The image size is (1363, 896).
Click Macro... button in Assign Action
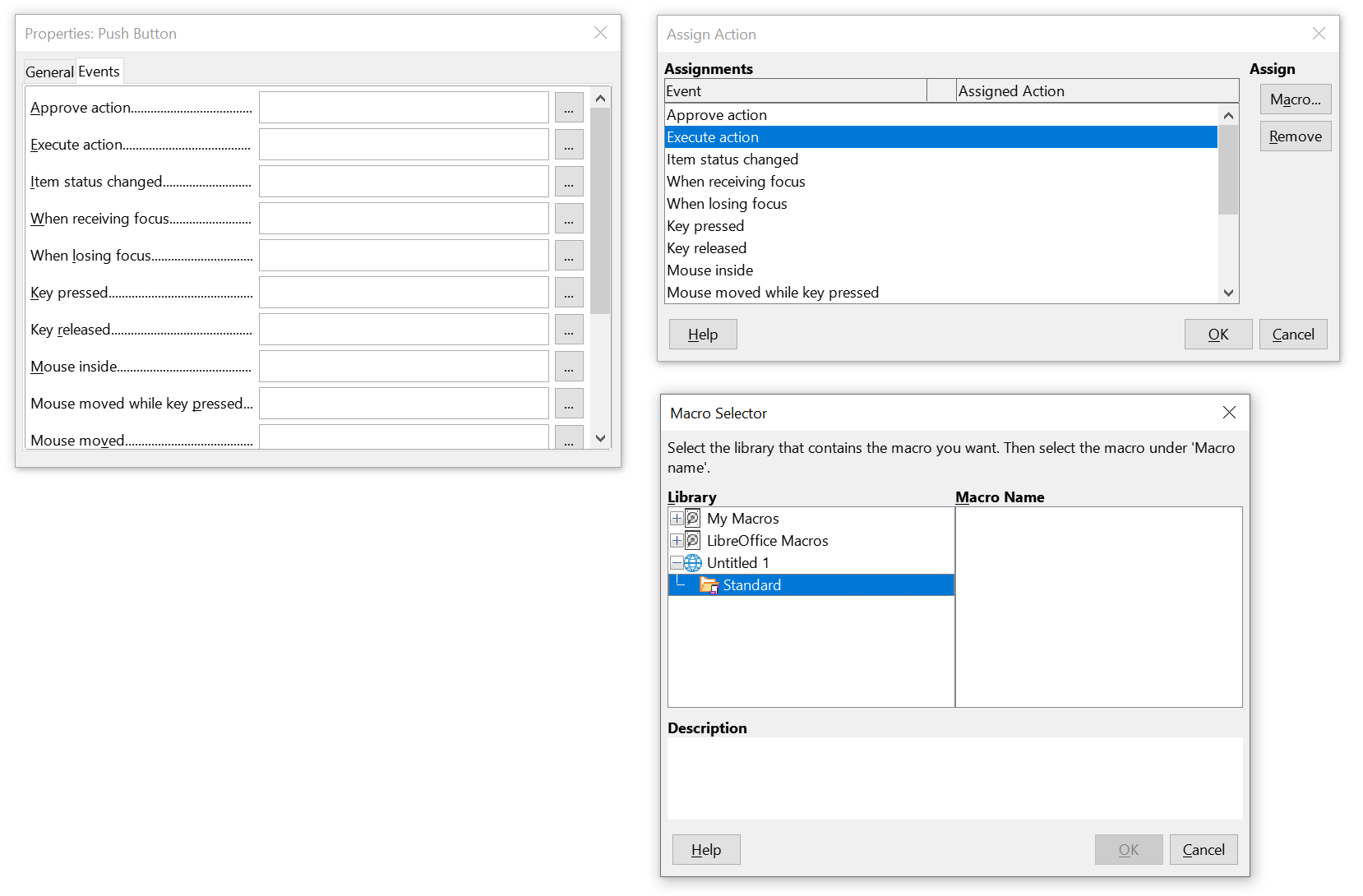click(1296, 99)
